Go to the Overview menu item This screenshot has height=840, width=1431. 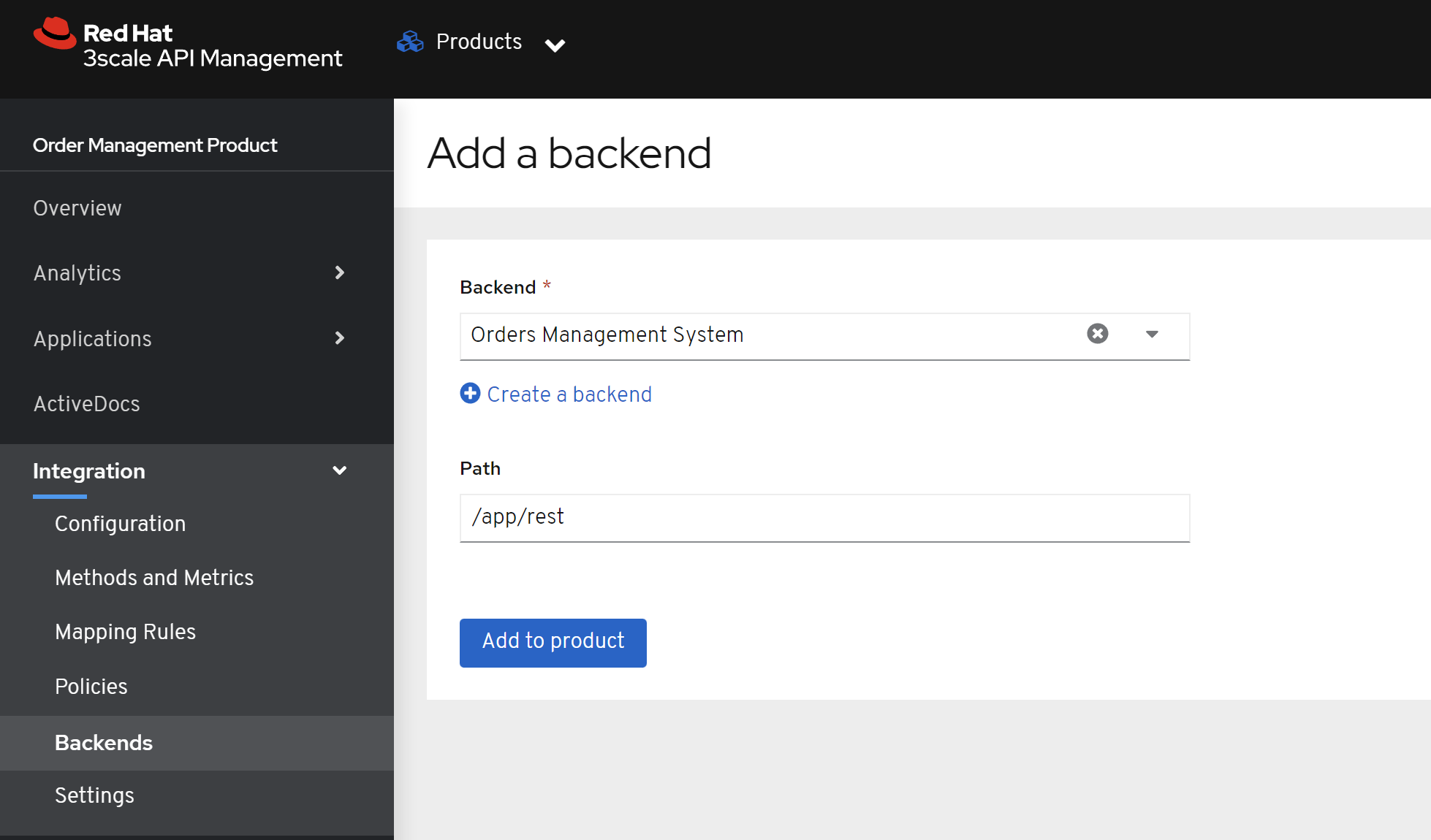[77, 208]
